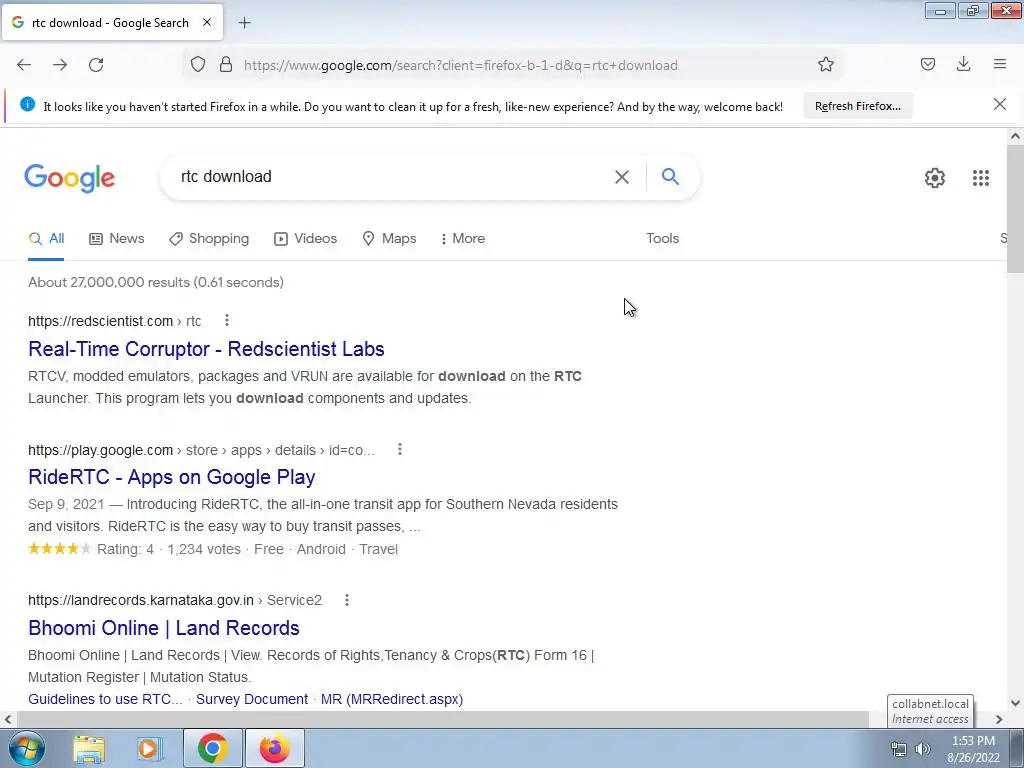
Task: Open options for play.google.com result
Action: pyautogui.click(x=400, y=449)
